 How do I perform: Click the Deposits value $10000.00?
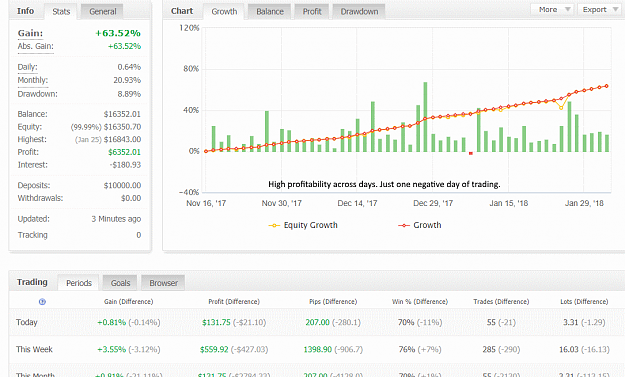point(122,185)
